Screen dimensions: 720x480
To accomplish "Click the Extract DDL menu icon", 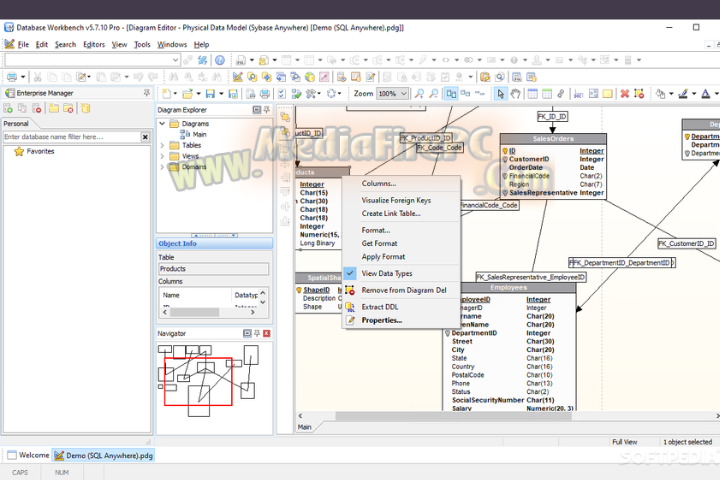I will [x=350, y=307].
